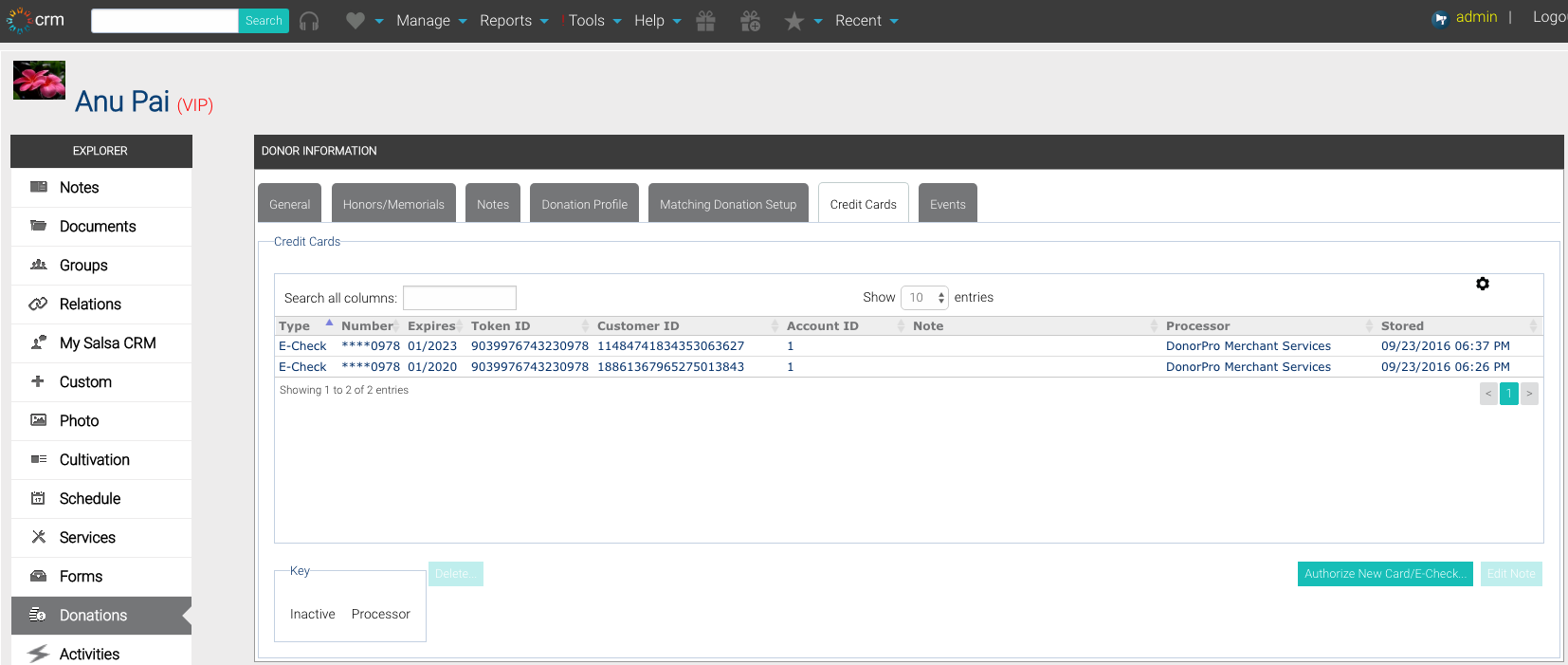Image resolution: width=1568 pixels, height=665 pixels.
Task: Click the Donations coins icon
Action: pyautogui.click(x=38, y=615)
